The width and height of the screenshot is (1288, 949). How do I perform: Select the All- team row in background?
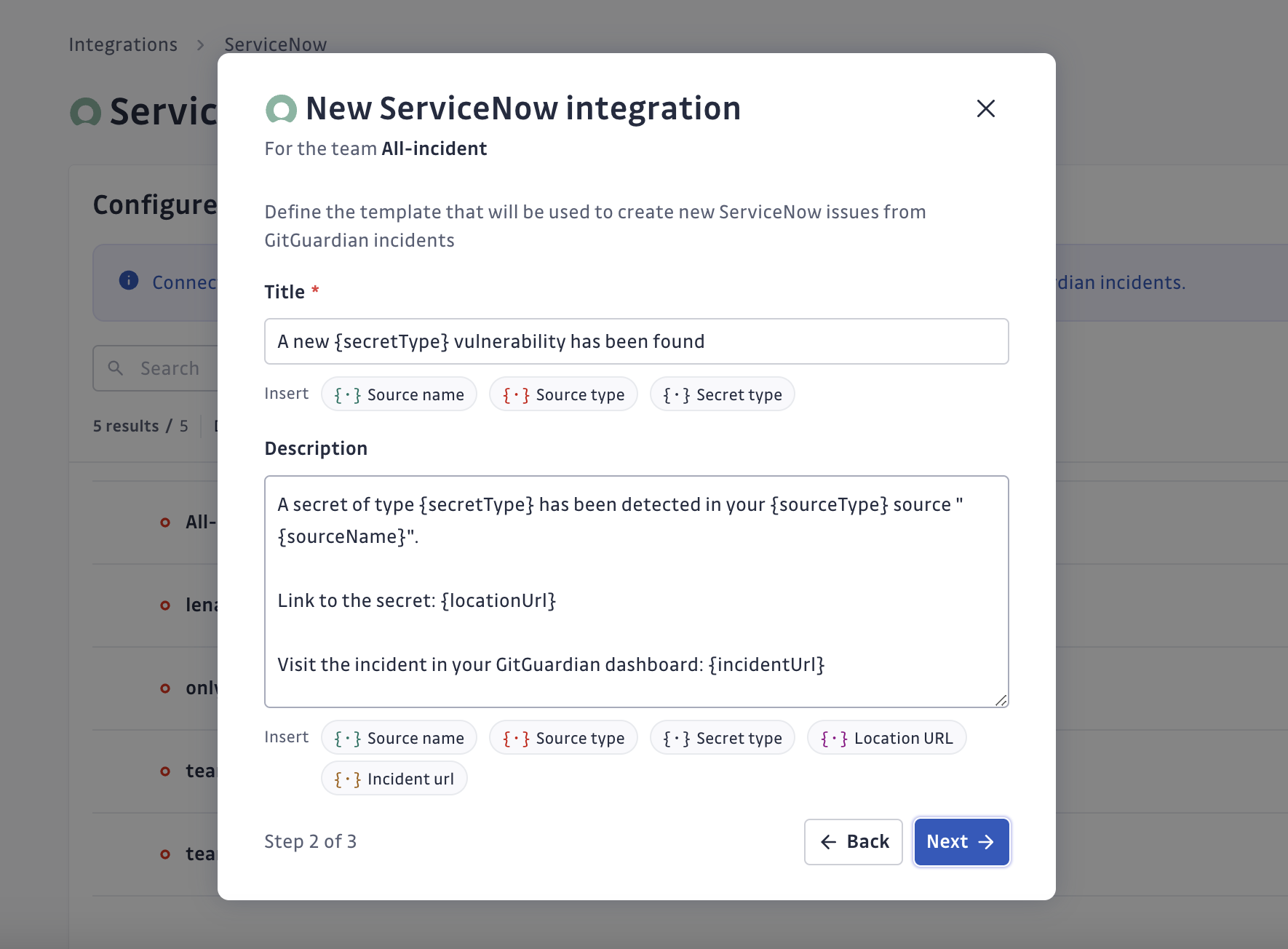[155, 523]
